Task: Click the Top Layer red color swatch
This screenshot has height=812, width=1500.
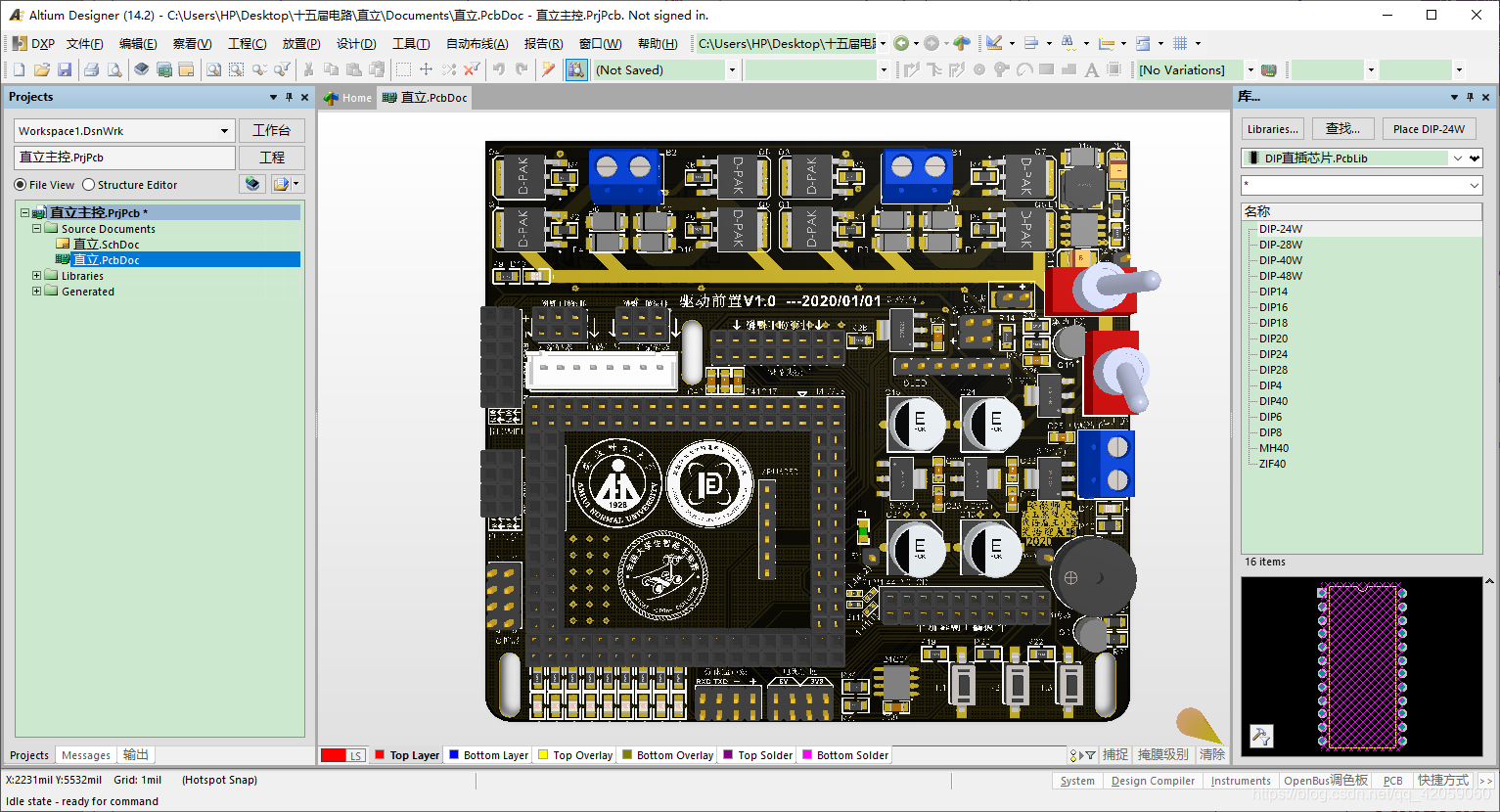Action: click(x=380, y=755)
